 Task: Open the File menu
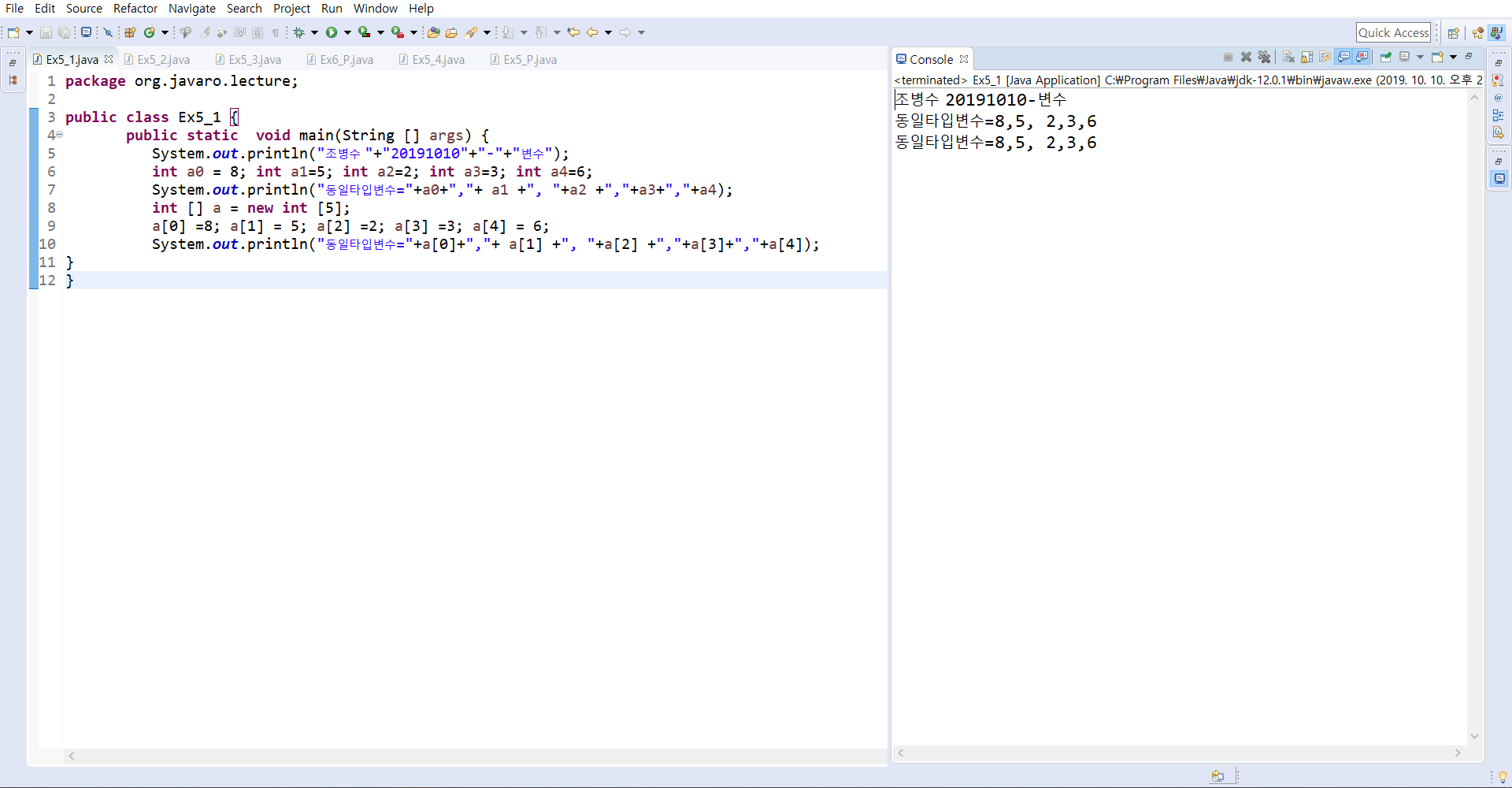click(15, 8)
